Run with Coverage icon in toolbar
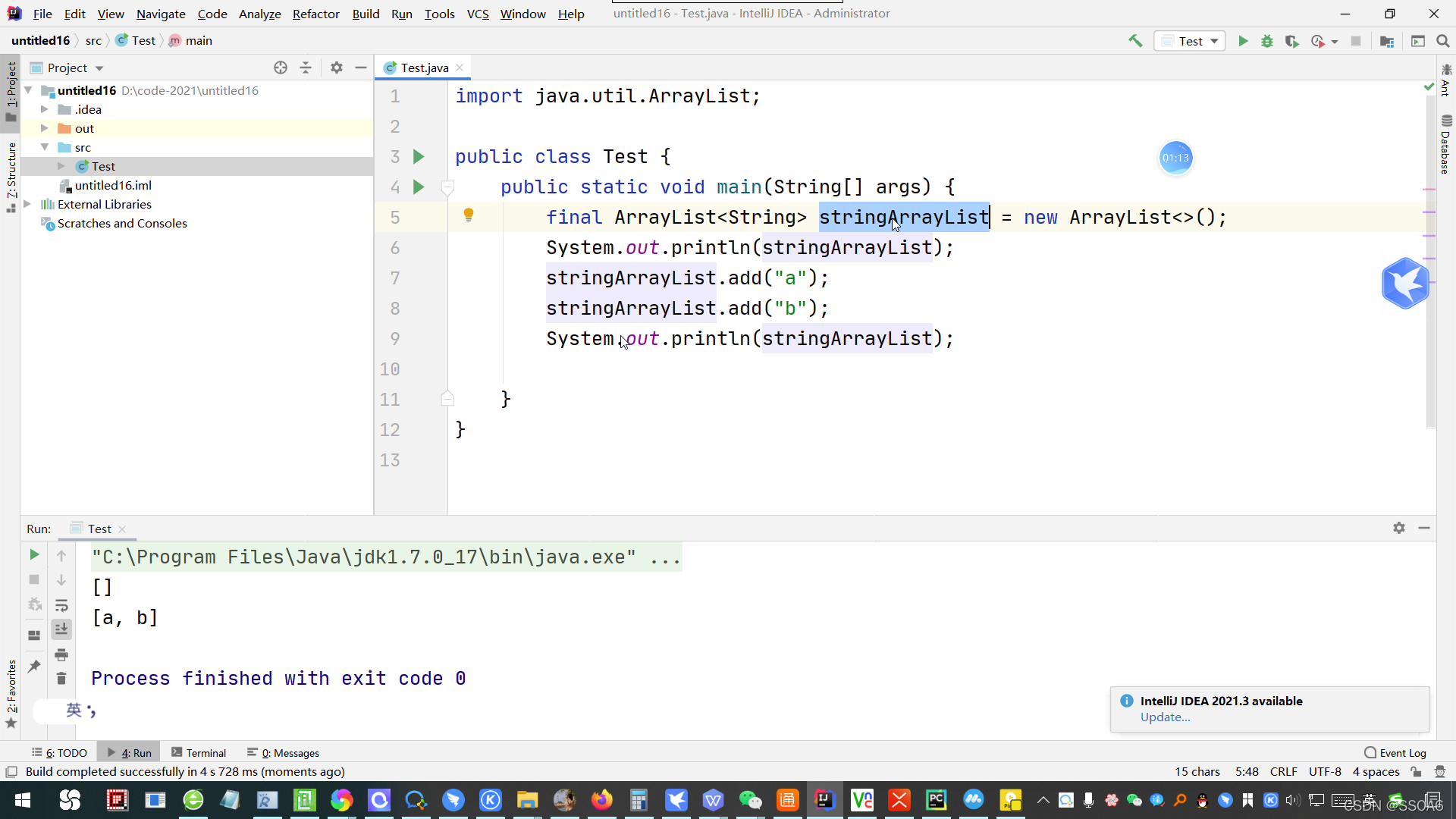This screenshot has width=1456, height=819. coord(1291,41)
